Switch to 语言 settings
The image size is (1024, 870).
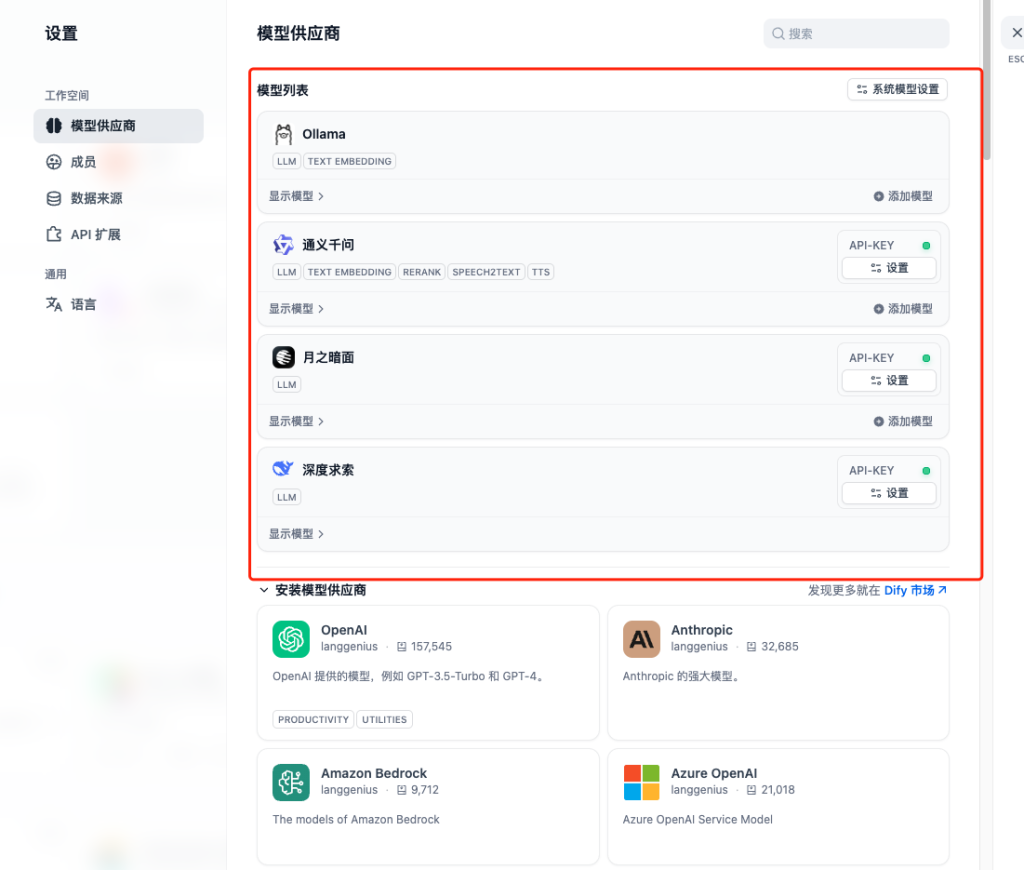coord(118,304)
